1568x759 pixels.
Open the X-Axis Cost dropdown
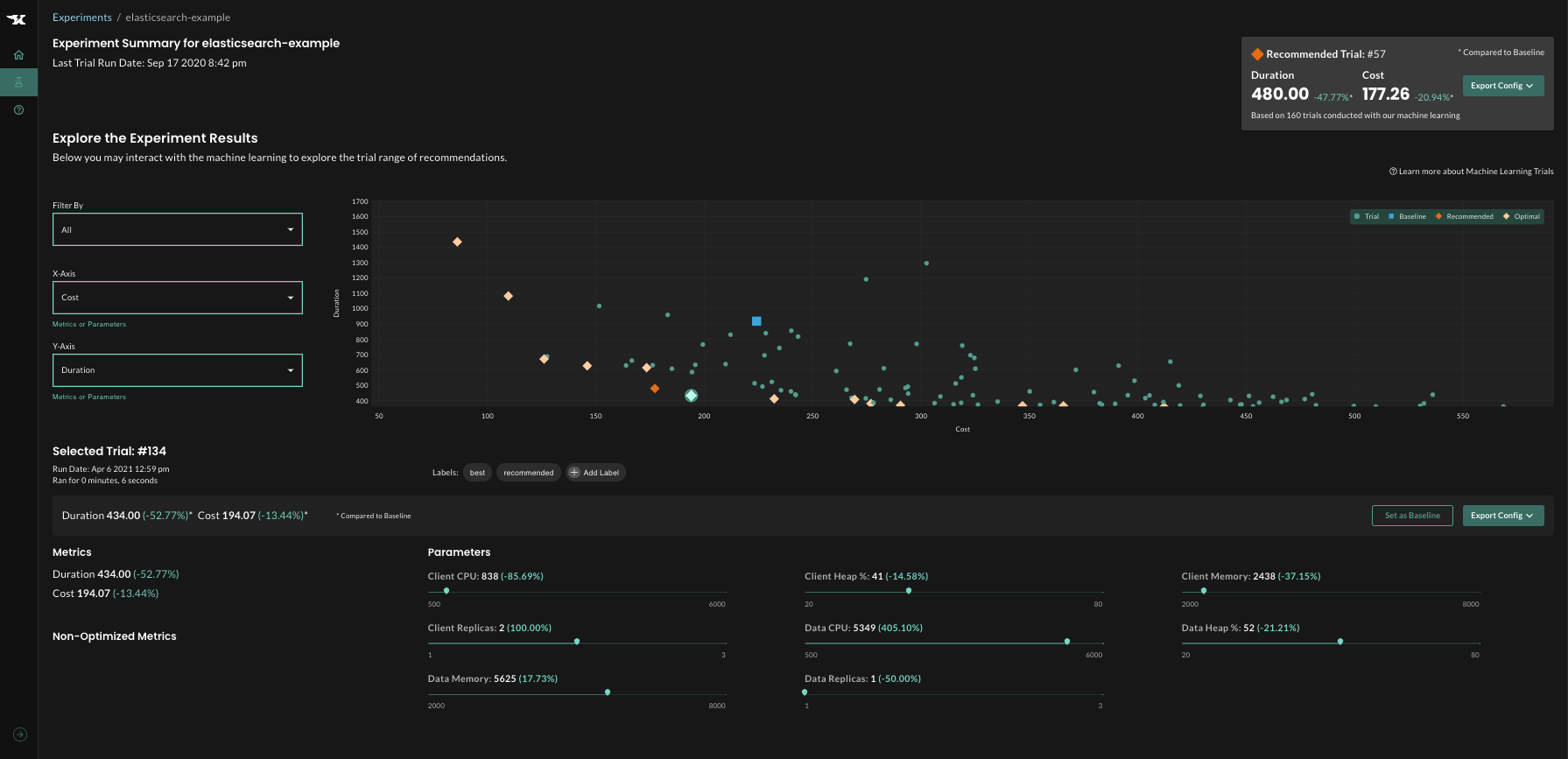[178, 298]
